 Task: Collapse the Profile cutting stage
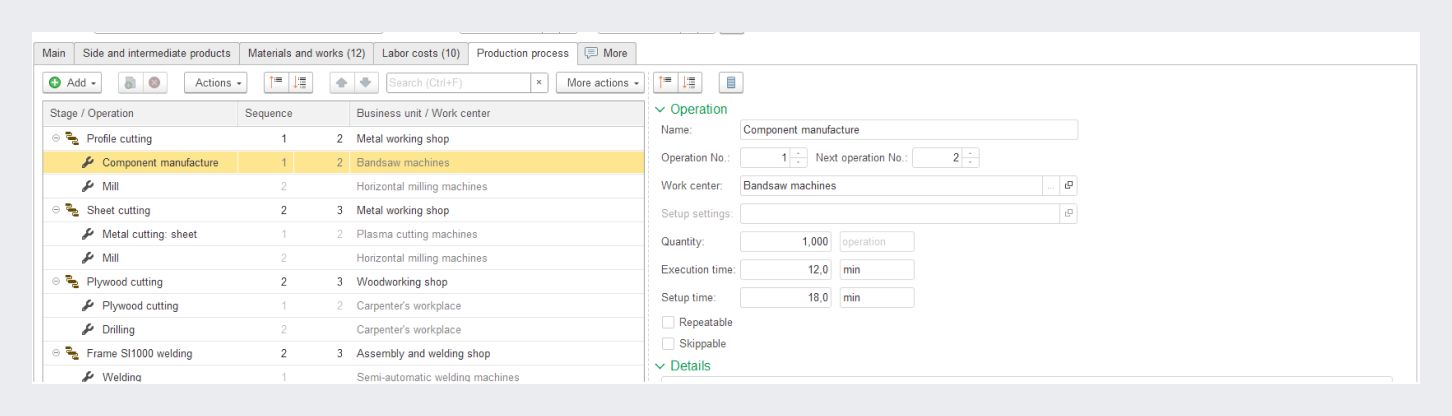point(56,138)
